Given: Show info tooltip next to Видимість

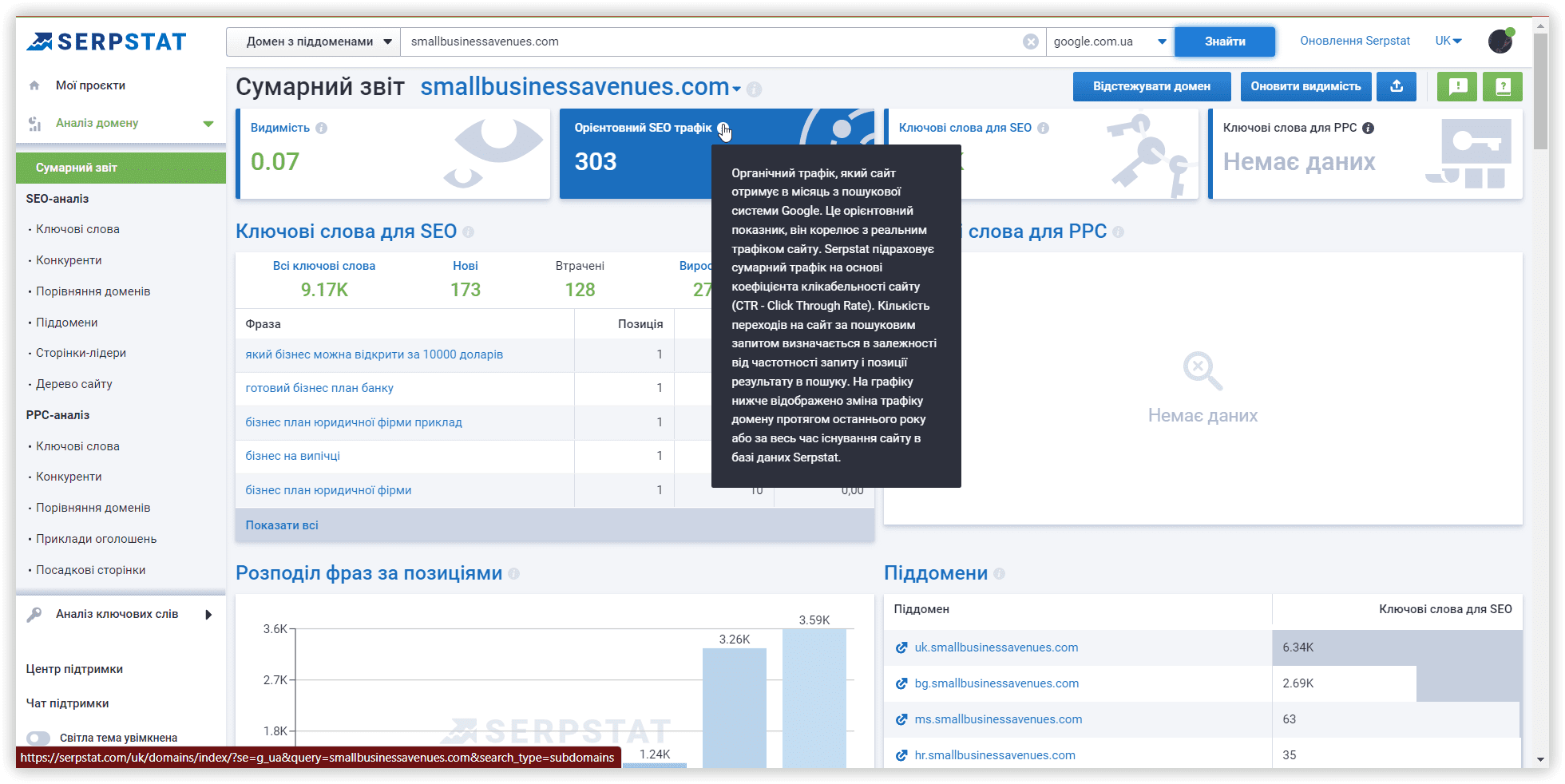Looking at the screenshot, I should click(x=321, y=128).
